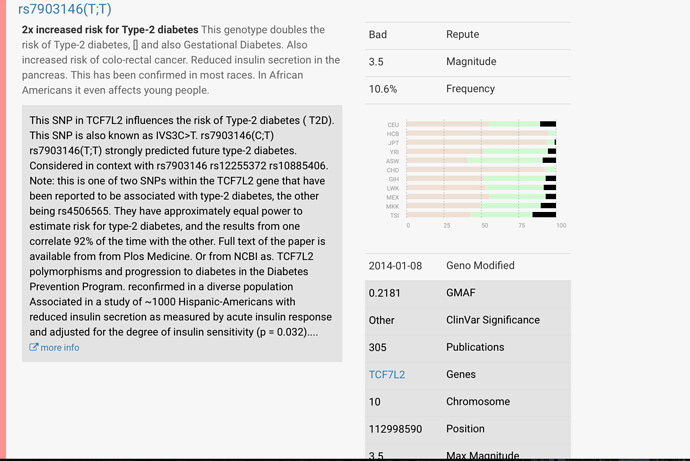Click the Position value 112998590

pos(395,429)
